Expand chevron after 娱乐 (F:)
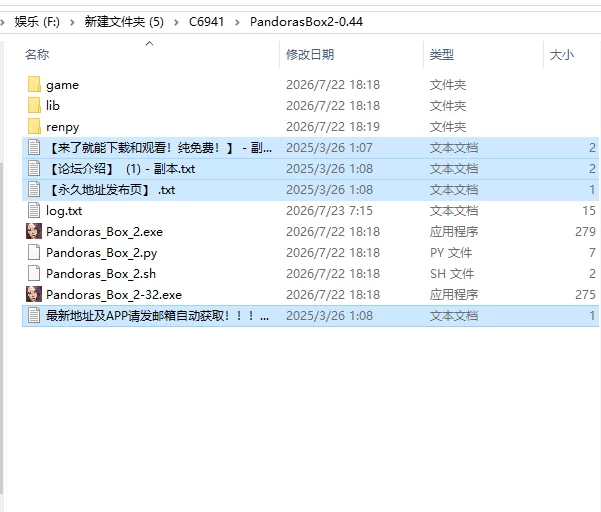601x512 pixels. (72, 22)
